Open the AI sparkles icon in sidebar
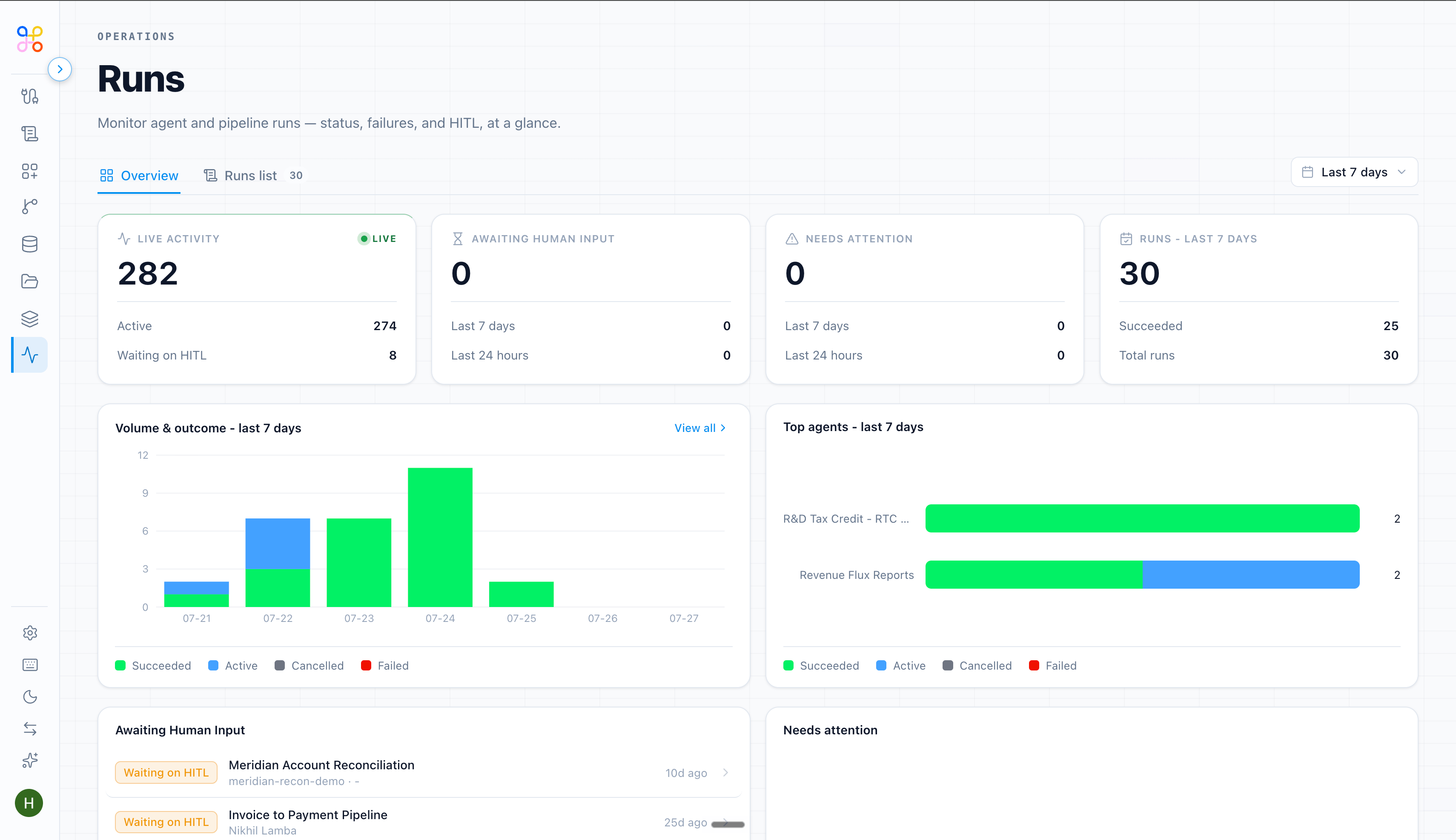 click(x=30, y=760)
